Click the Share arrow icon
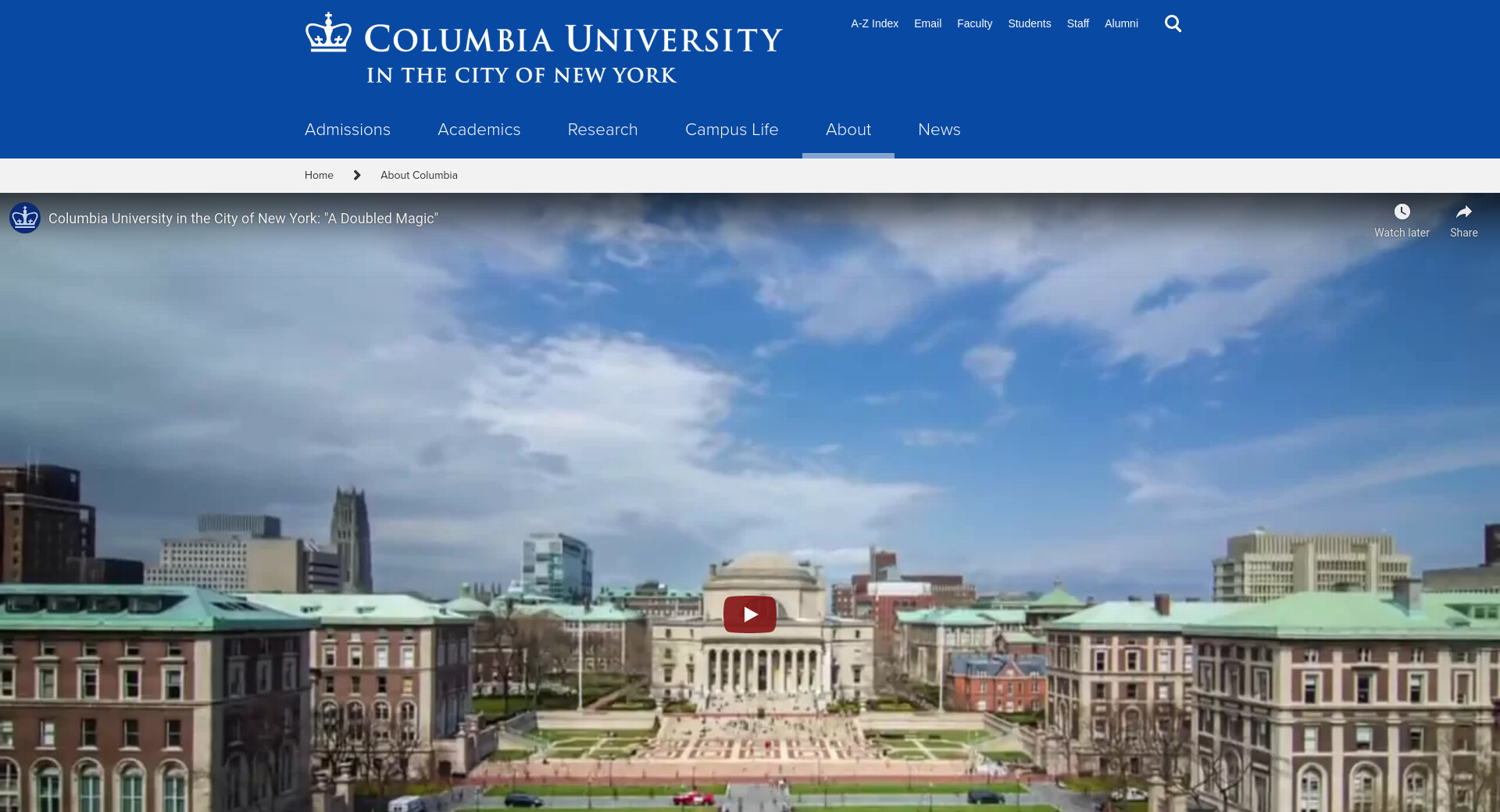1500x812 pixels. (x=1464, y=212)
